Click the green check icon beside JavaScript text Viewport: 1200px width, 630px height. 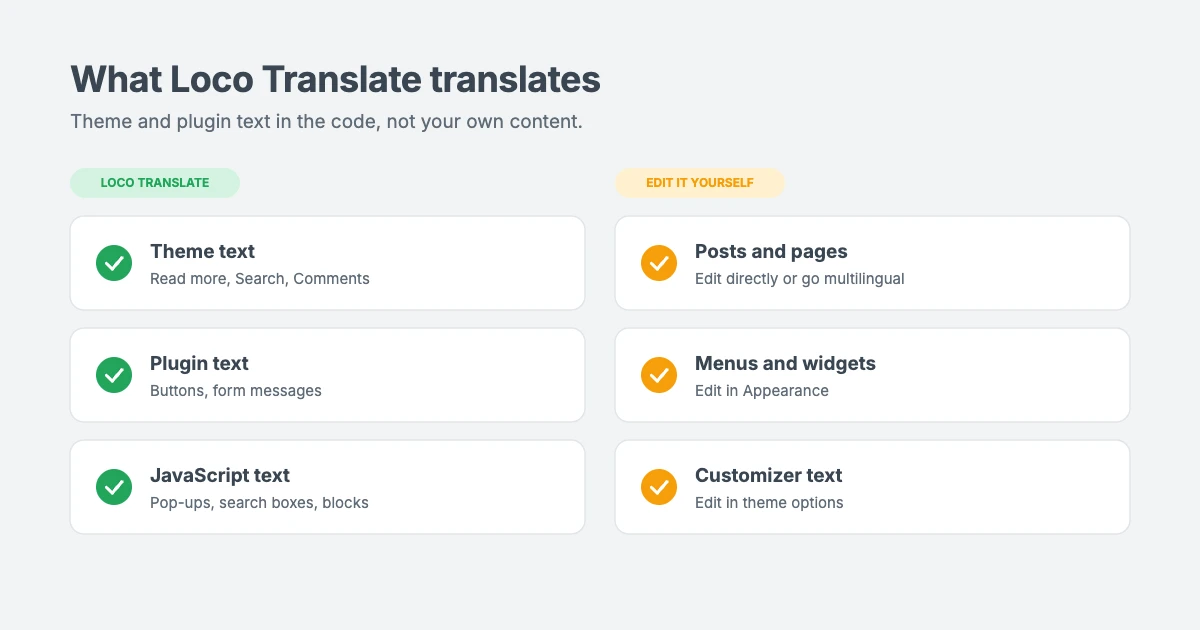pos(114,487)
